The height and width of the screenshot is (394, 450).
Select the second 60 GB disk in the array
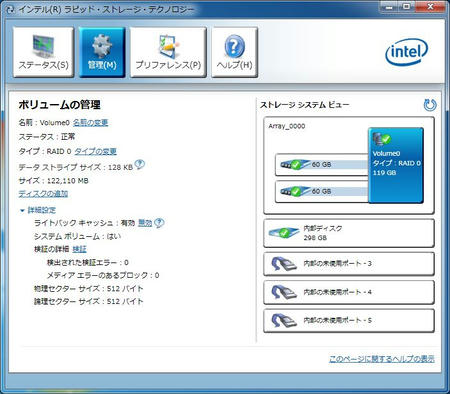(x=322, y=191)
